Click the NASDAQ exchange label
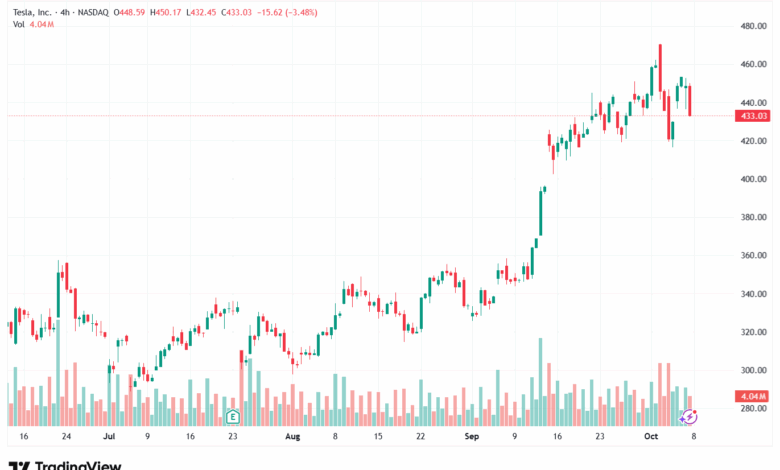The width and height of the screenshot is (780, 470). click(93, 12)
